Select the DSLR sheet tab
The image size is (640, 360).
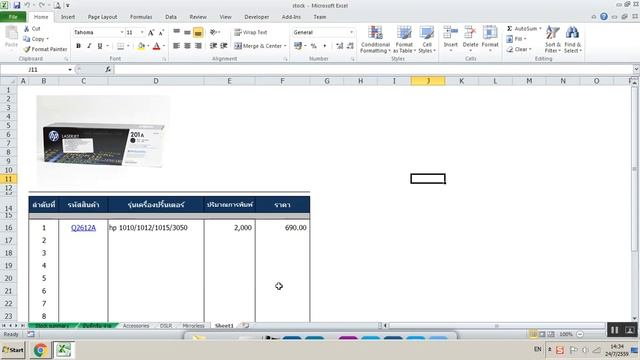[166, 326]
